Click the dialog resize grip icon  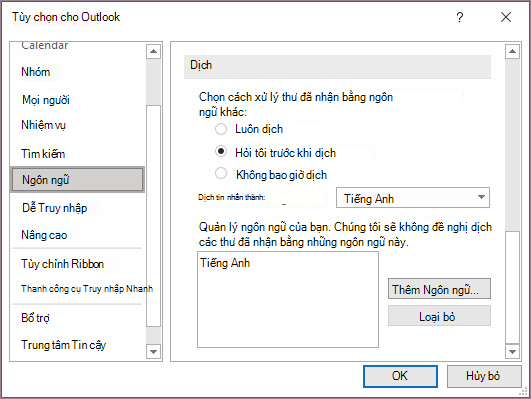[x=523, y=392]
